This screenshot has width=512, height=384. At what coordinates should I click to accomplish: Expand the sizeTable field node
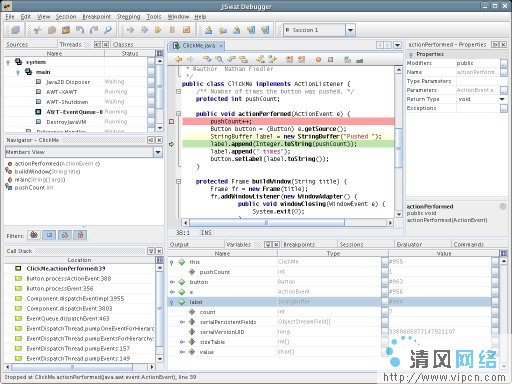click(x=182, y=342)
